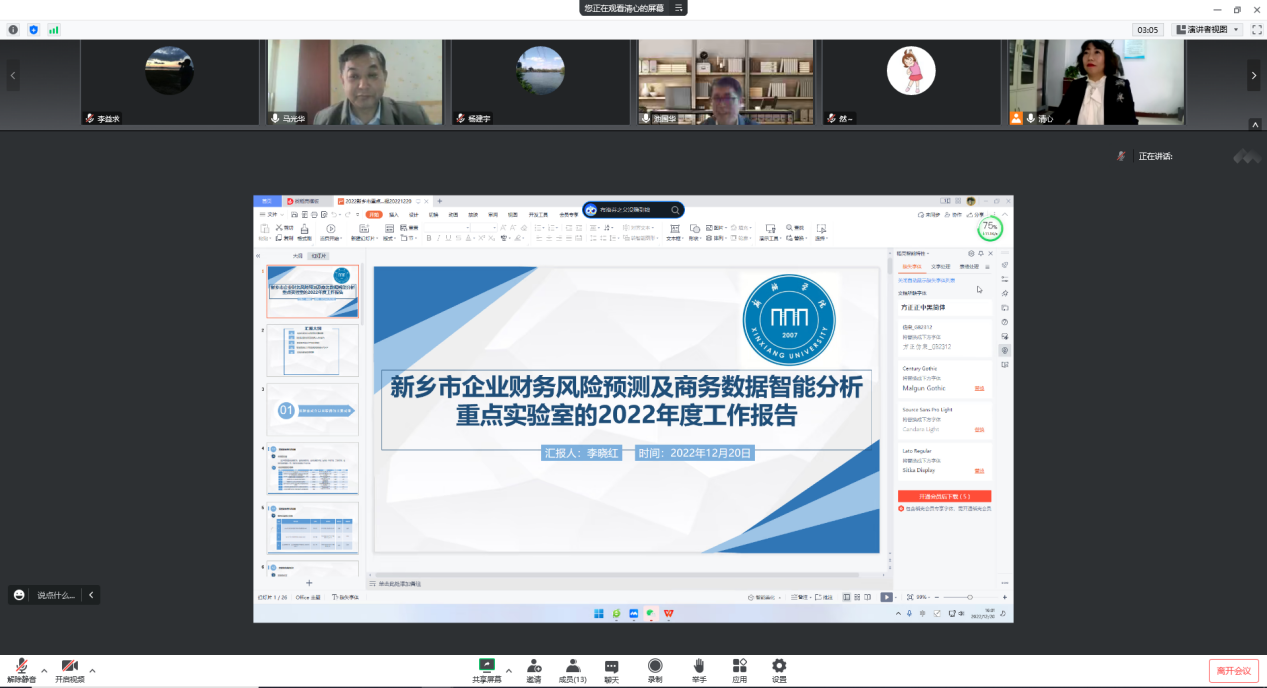The width and height of the screenshot is (1267, 688).
Task: Click the meeting info icon at top-left
Action: (x=13, y=30)
